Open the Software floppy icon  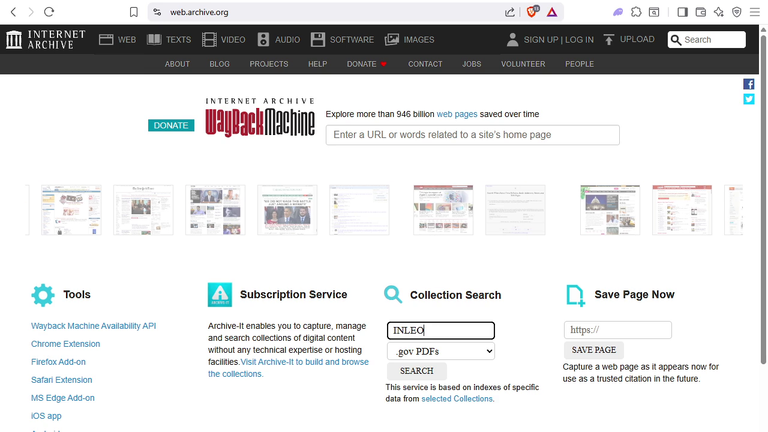point(318,40)
